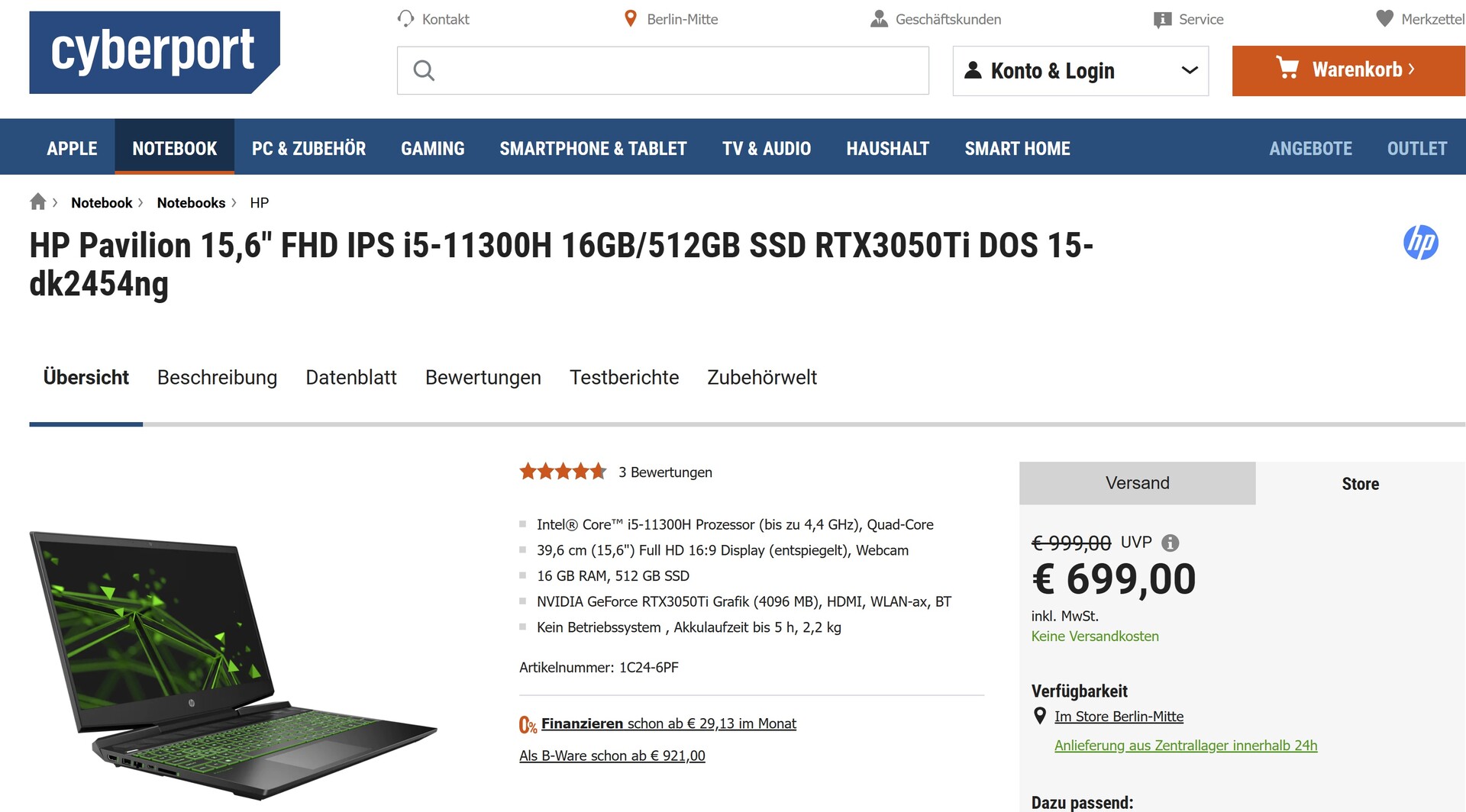This screenshot has width=1466, height=812.
Task: Click the HP Pavilion laptop image
Action: pyautogui.click(x=233, y=664)
